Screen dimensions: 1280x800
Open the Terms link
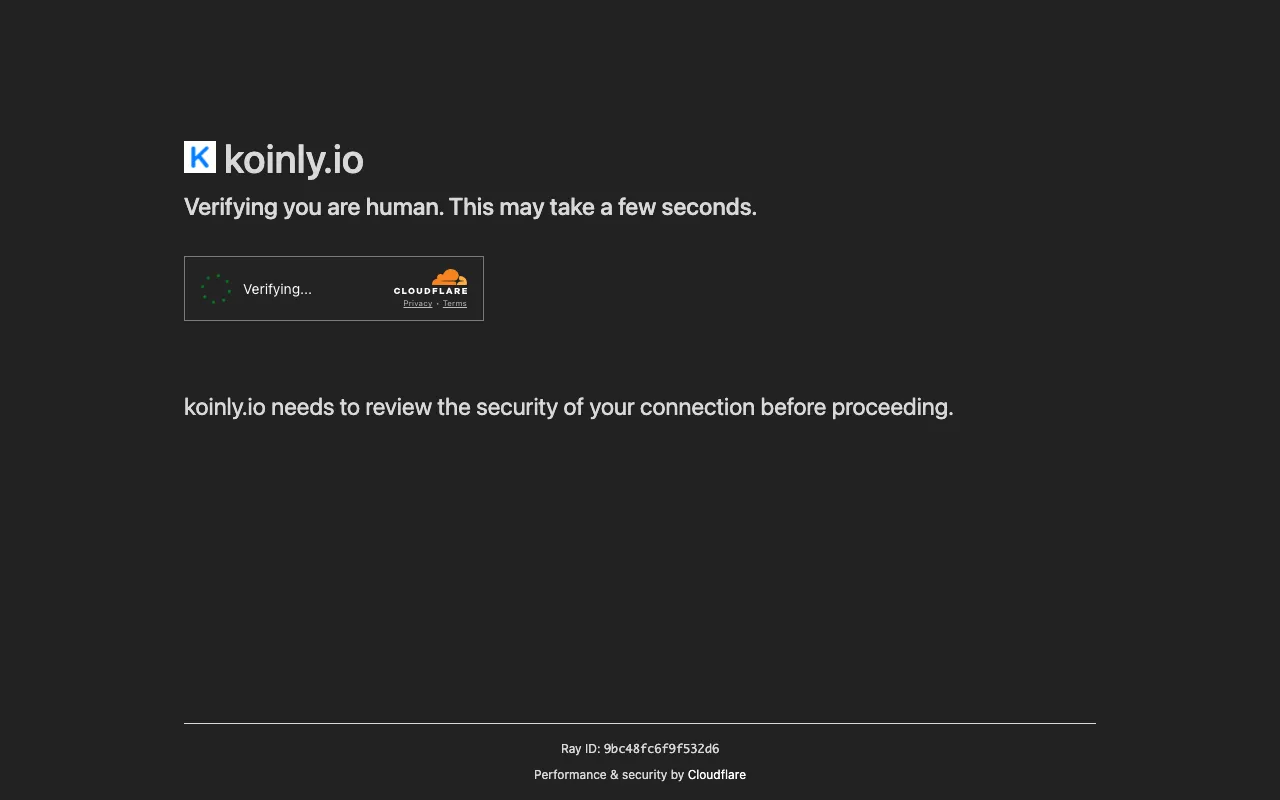[x=455, y=304]
